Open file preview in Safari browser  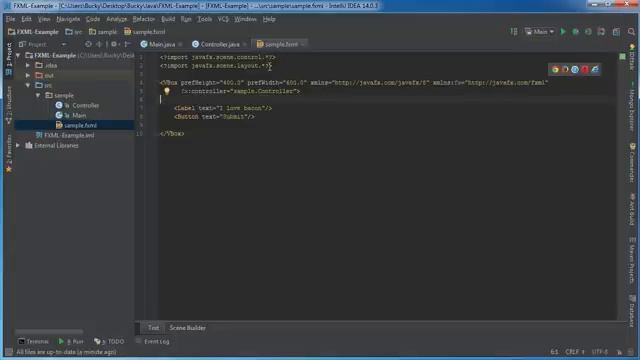[575, 69]
